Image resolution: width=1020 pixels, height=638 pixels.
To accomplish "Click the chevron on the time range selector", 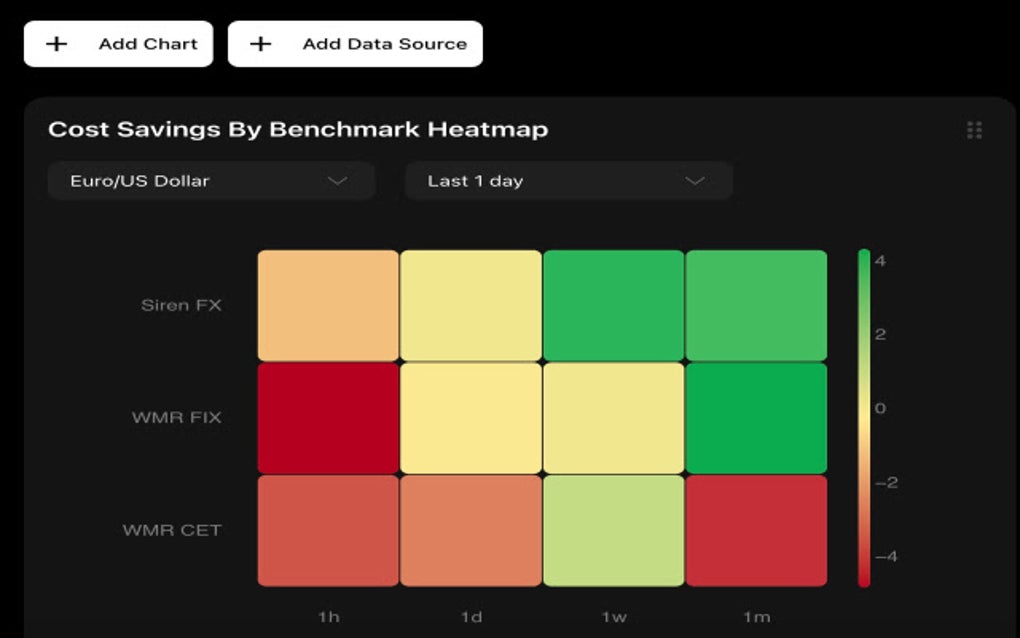I will 698,181.
